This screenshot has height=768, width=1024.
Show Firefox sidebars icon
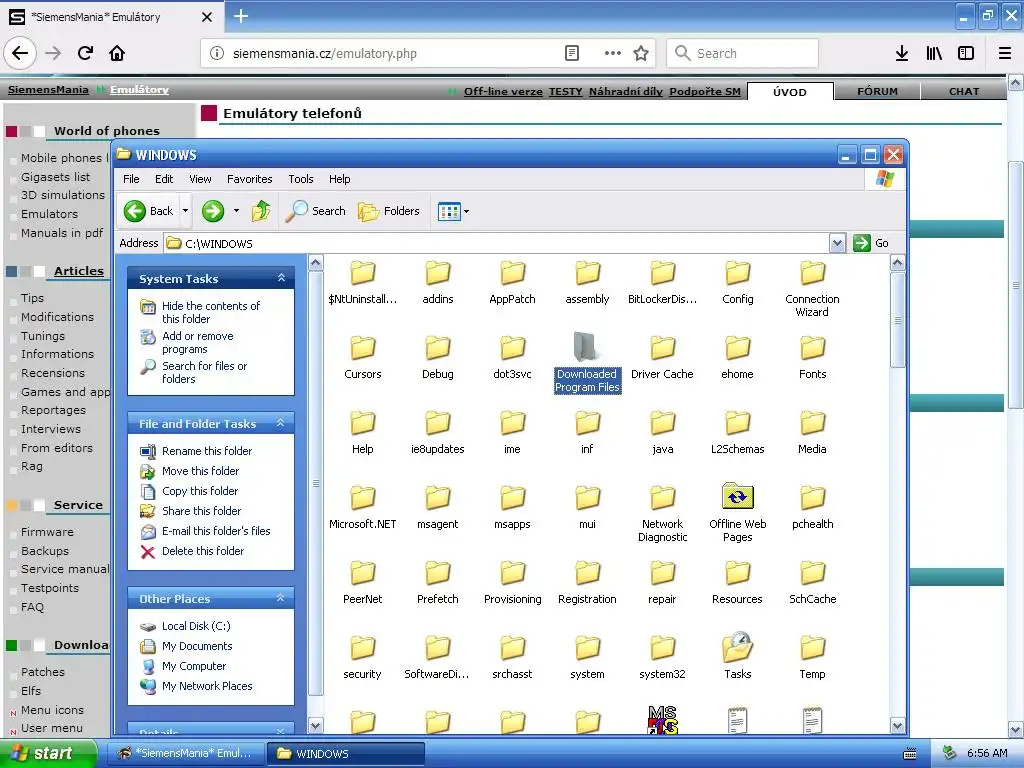point(966,53)
